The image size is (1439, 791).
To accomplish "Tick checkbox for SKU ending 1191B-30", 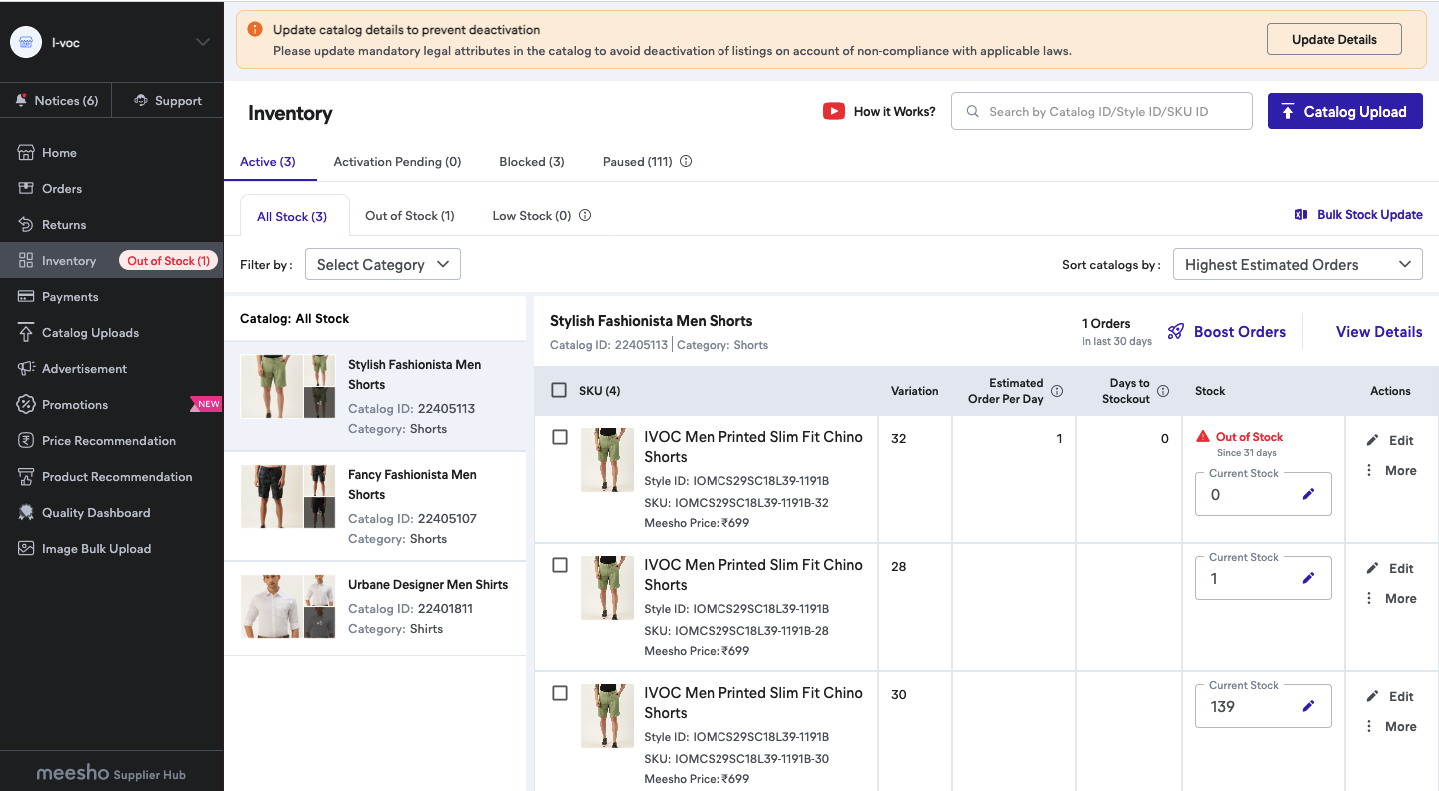I will (x=560, y=693).
